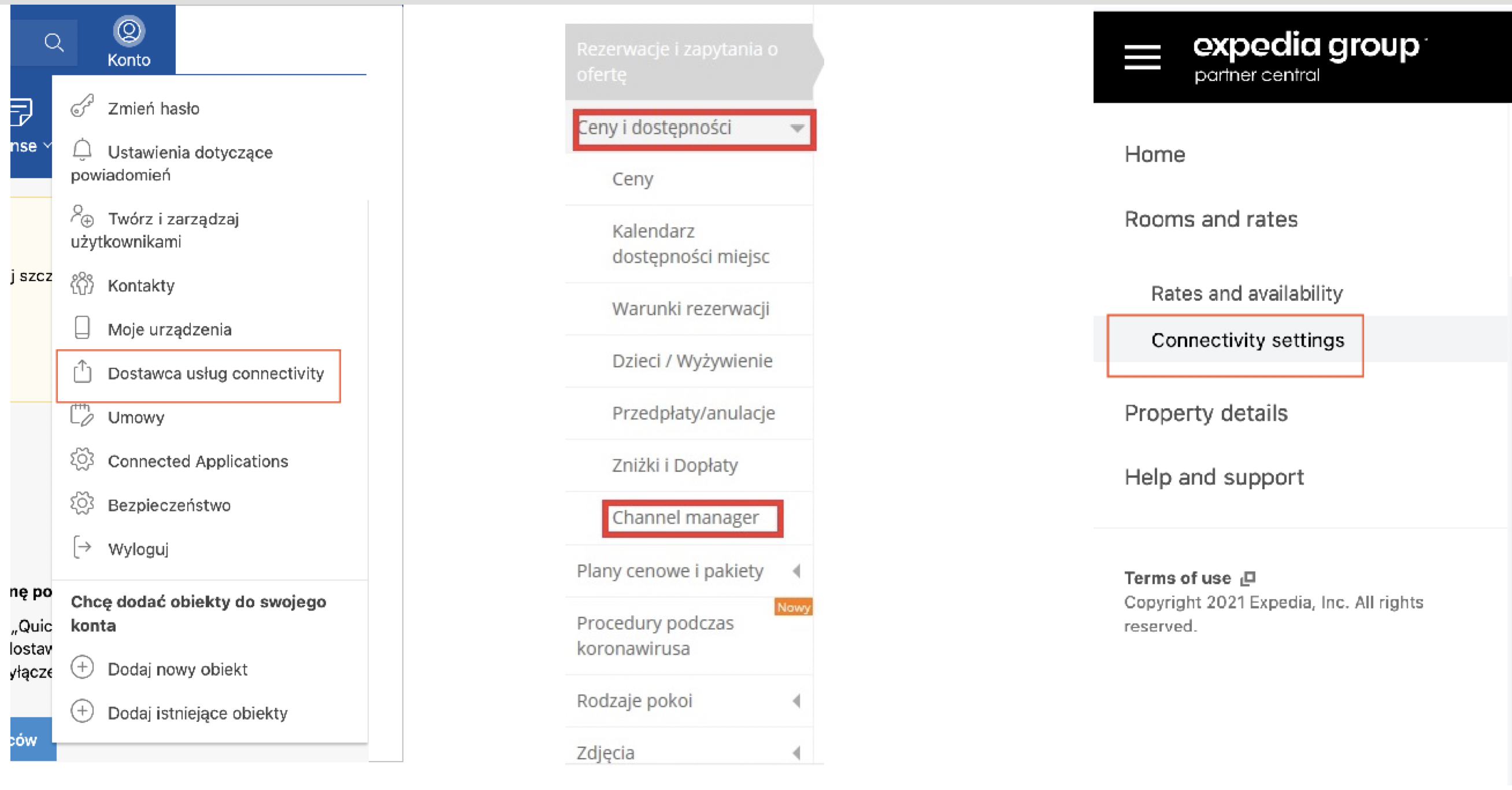The height and width of the screenshot is (790, 1512).
Task: Select Kontakty in the account menu
Action: (142, 286)
